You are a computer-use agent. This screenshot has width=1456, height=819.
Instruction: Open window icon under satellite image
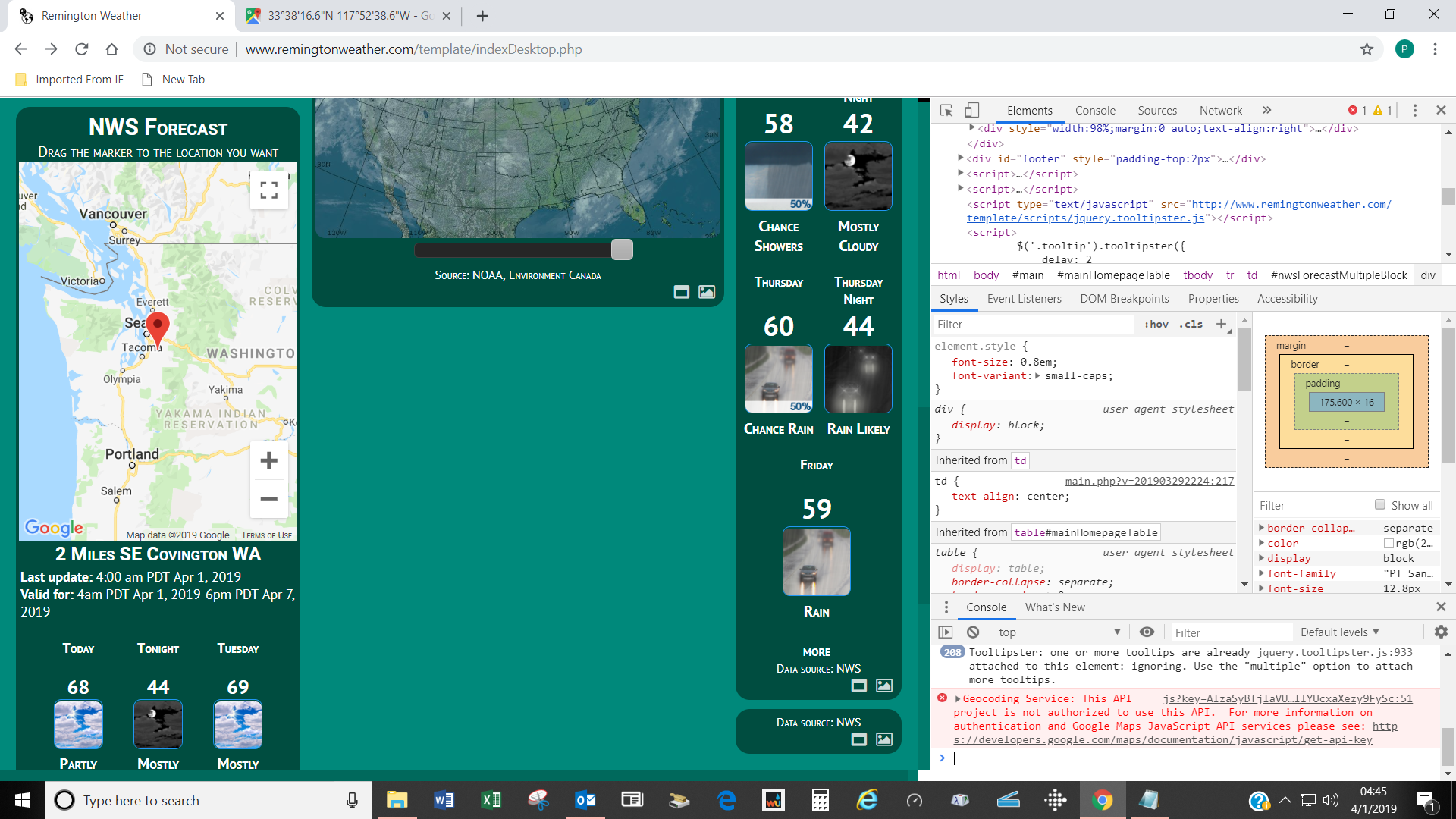(x=682, y=292)
